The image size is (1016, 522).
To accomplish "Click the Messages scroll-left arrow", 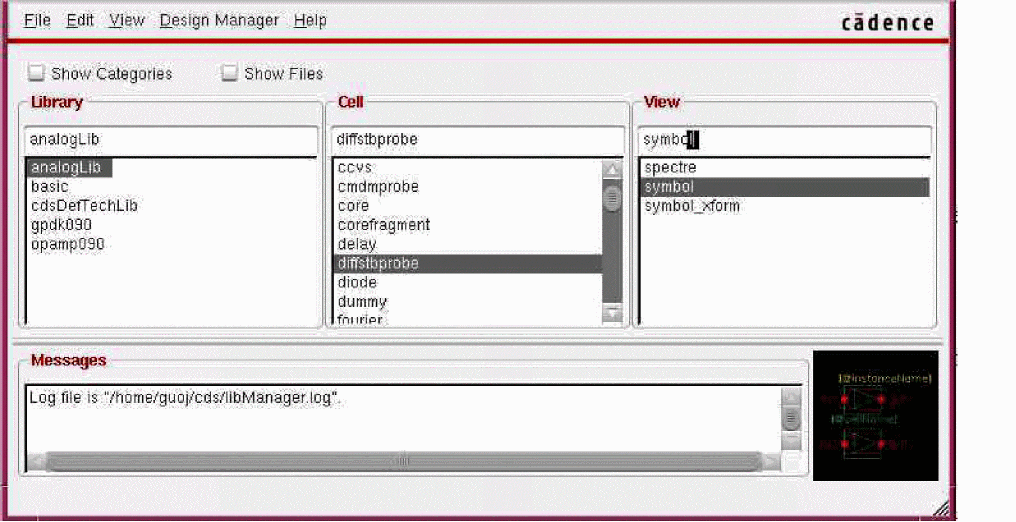I will [37, 462].
